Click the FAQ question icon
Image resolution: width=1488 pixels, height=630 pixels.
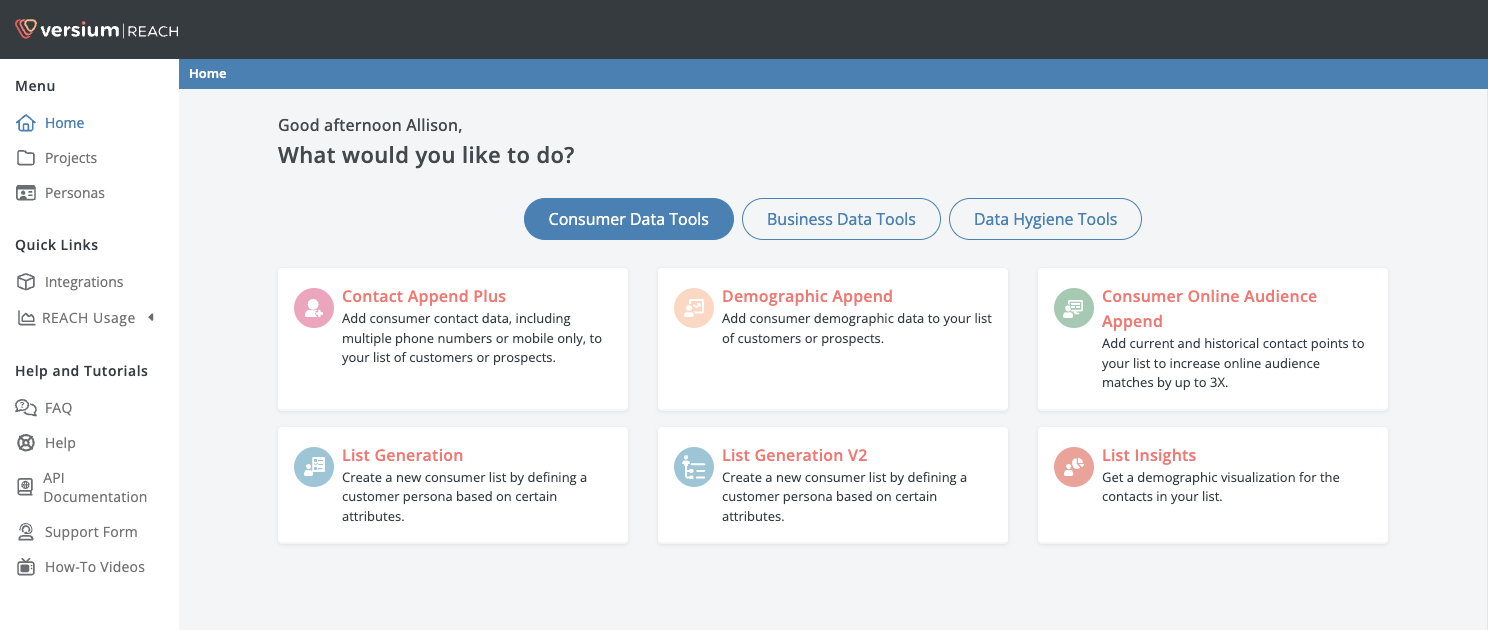(x=27, y=407)
